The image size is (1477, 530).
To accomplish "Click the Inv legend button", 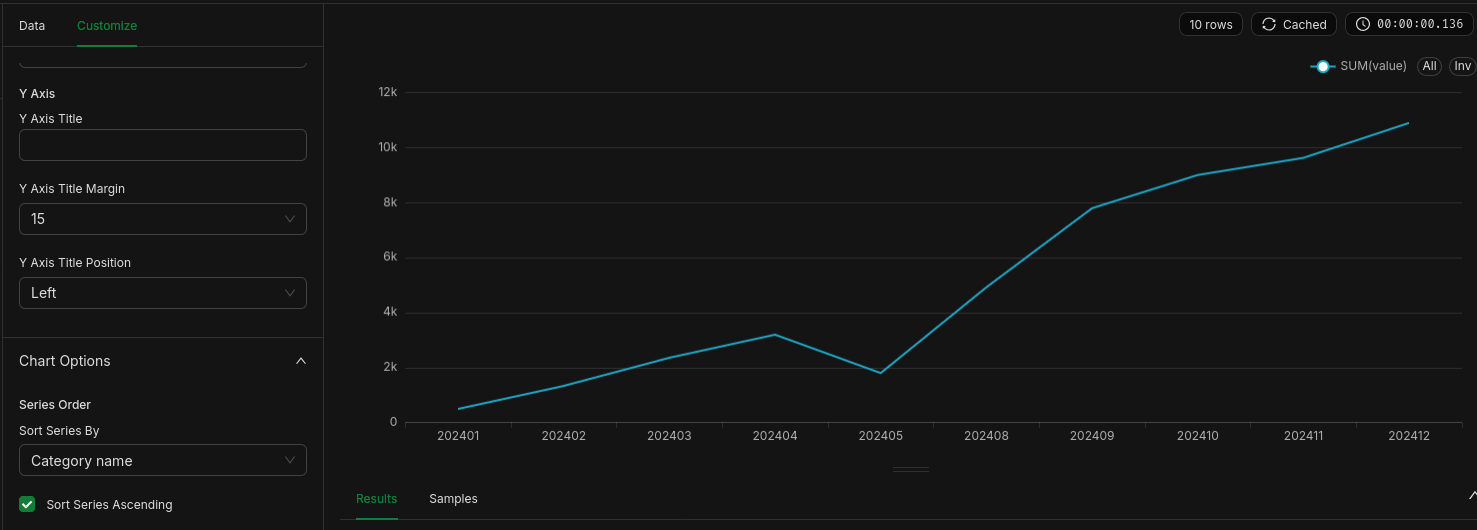I will click(1462, 66).
